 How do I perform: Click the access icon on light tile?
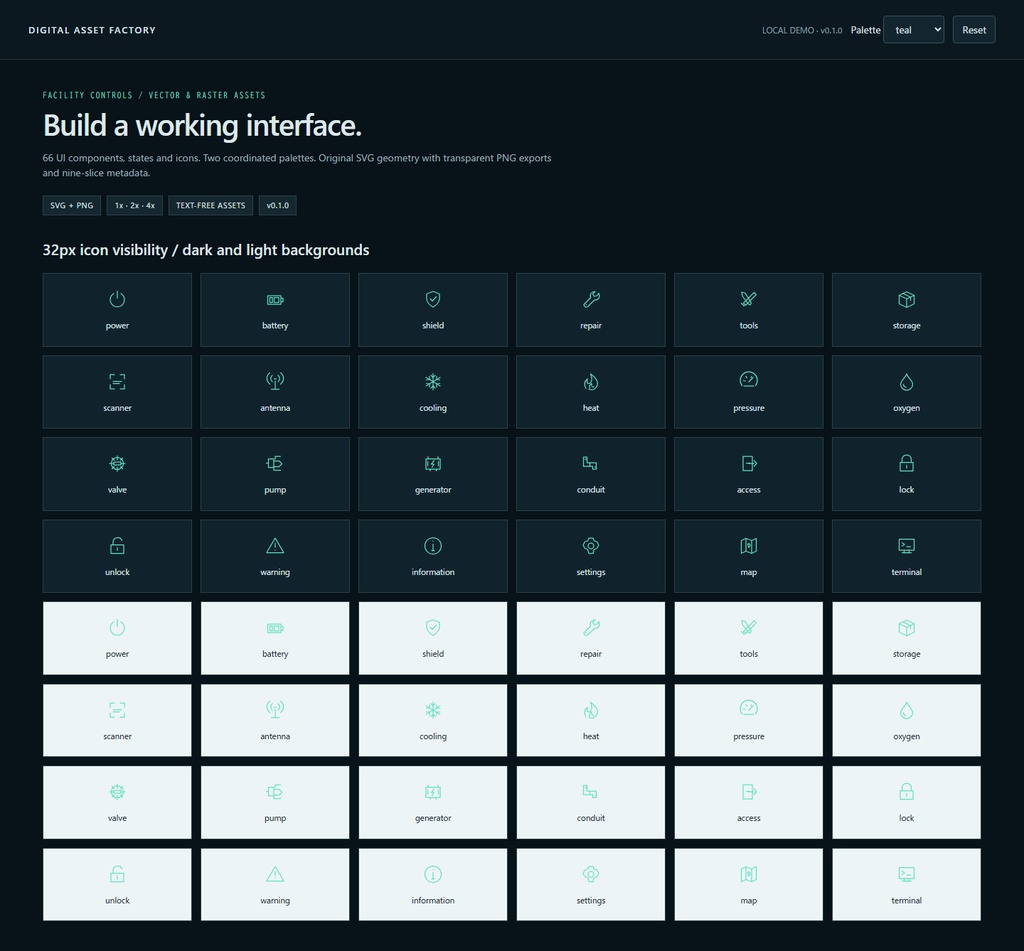[748, 792]
